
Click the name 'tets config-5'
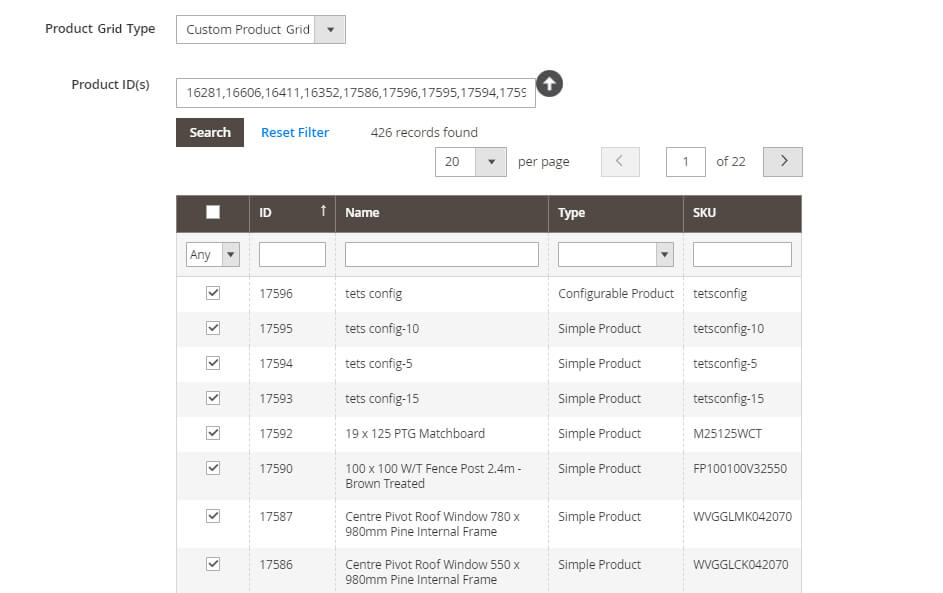[x=379, y=363]
